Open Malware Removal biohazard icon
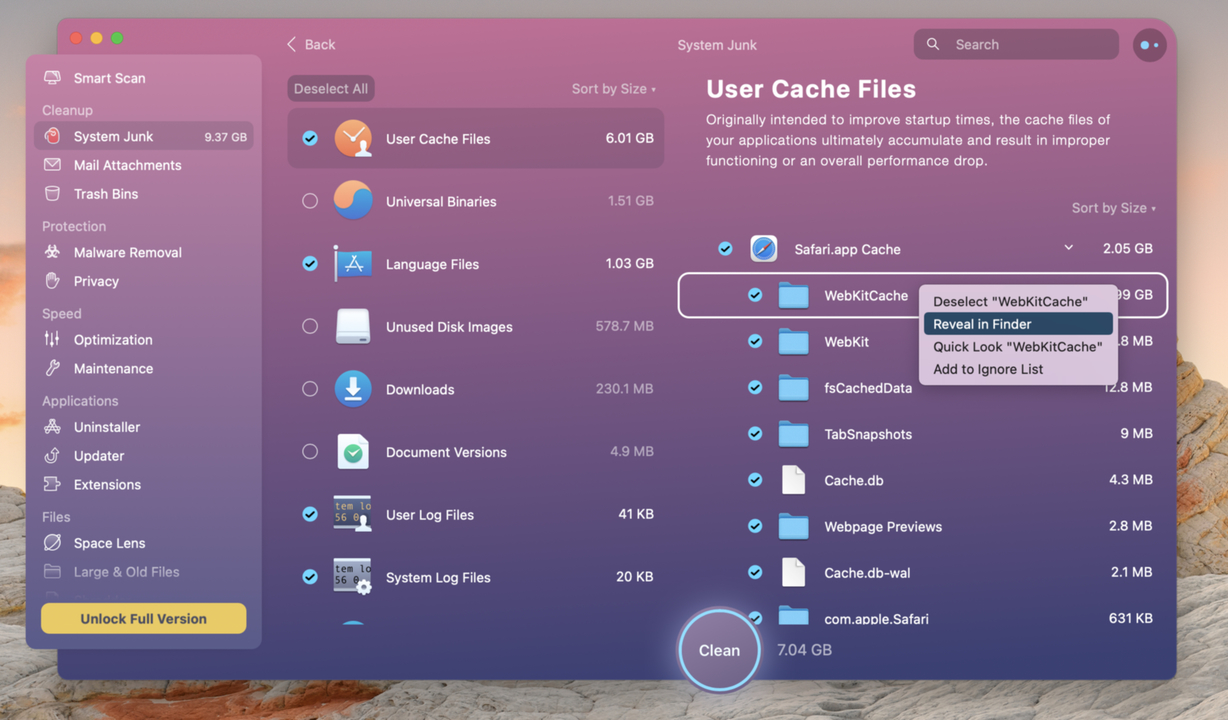The width and height of the screenshot is (1228, 720). click(x=52, y=252)
